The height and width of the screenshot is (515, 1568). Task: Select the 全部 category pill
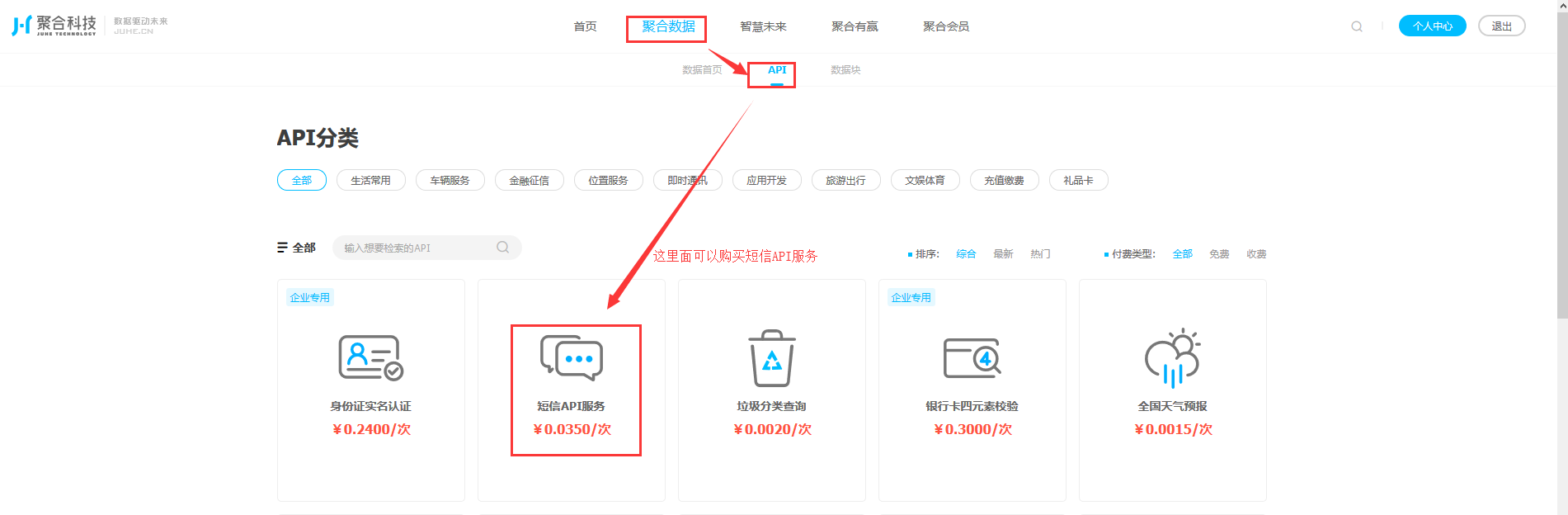pyautogui.click(x=302, y=180)
